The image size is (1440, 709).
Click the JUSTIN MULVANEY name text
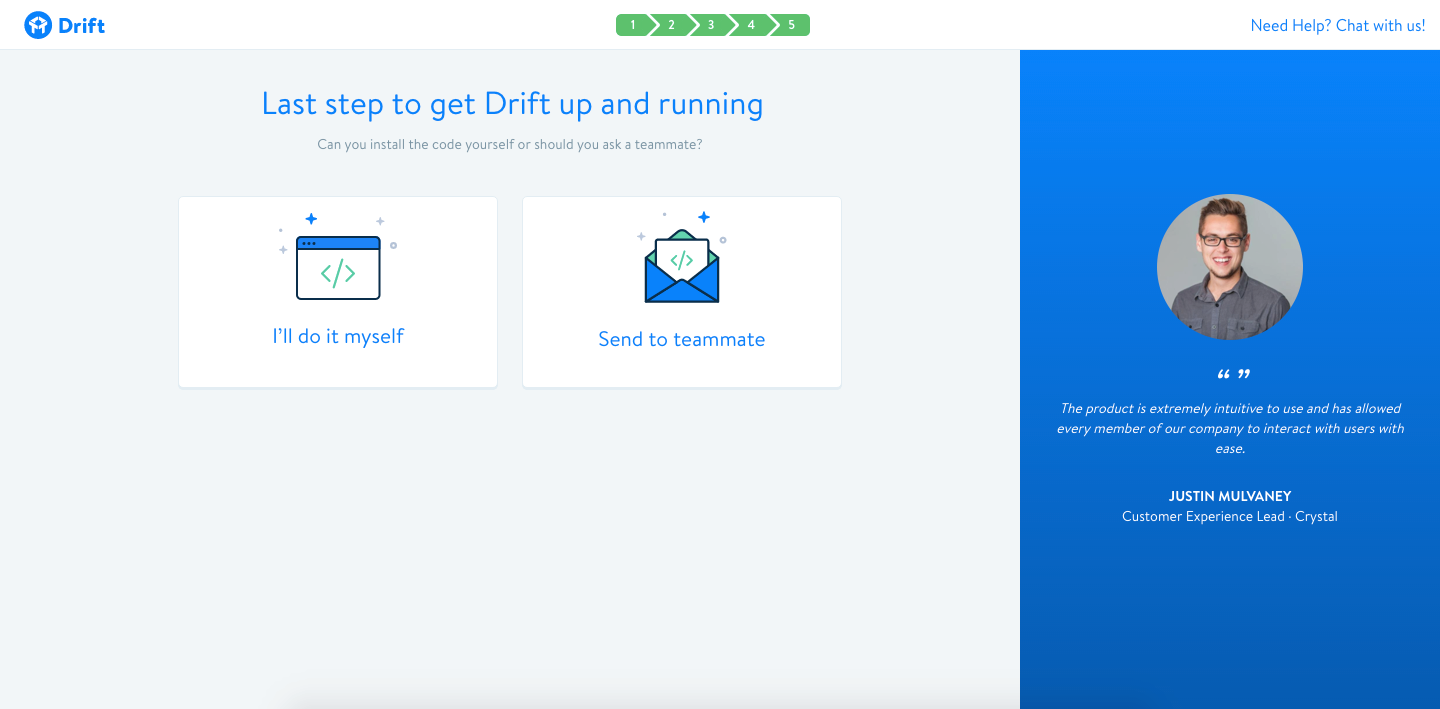1230,496
